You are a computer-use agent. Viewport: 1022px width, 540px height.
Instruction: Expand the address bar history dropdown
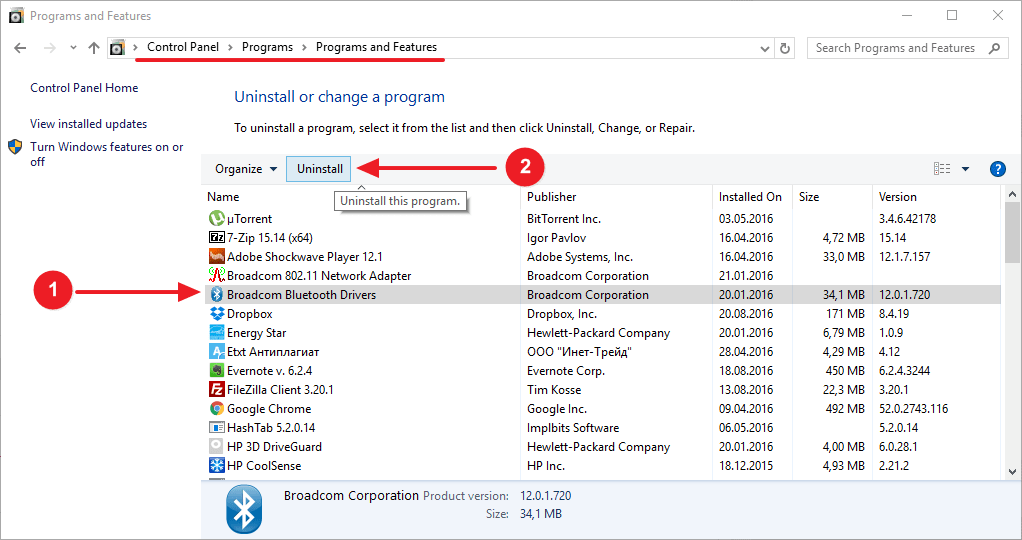tap(765, 48)
